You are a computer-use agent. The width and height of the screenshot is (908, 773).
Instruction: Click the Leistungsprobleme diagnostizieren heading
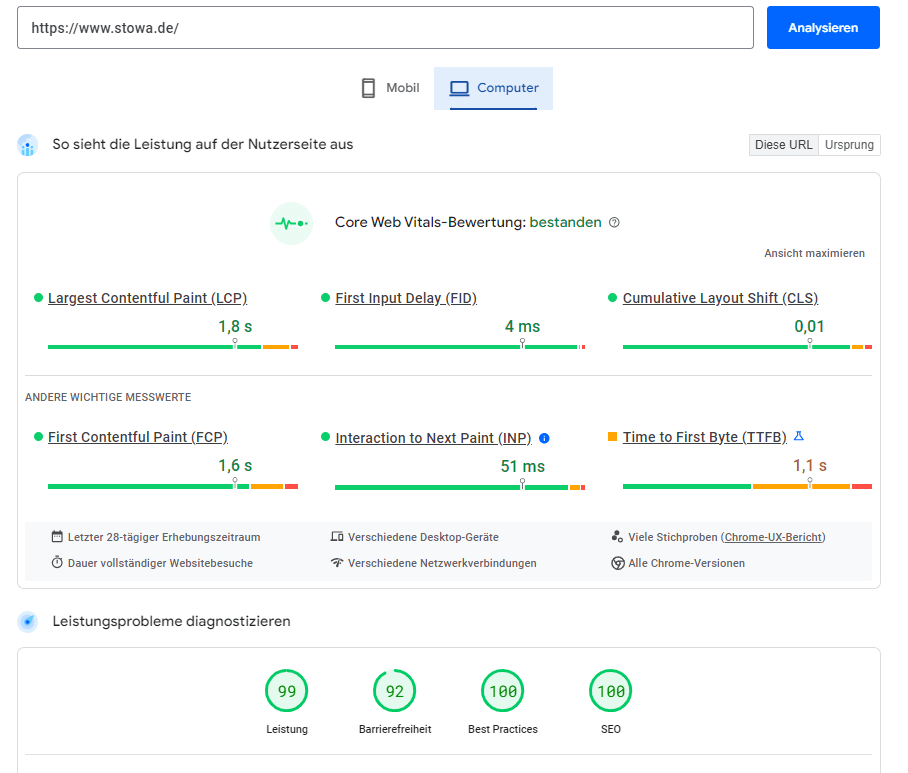point(171,621)
